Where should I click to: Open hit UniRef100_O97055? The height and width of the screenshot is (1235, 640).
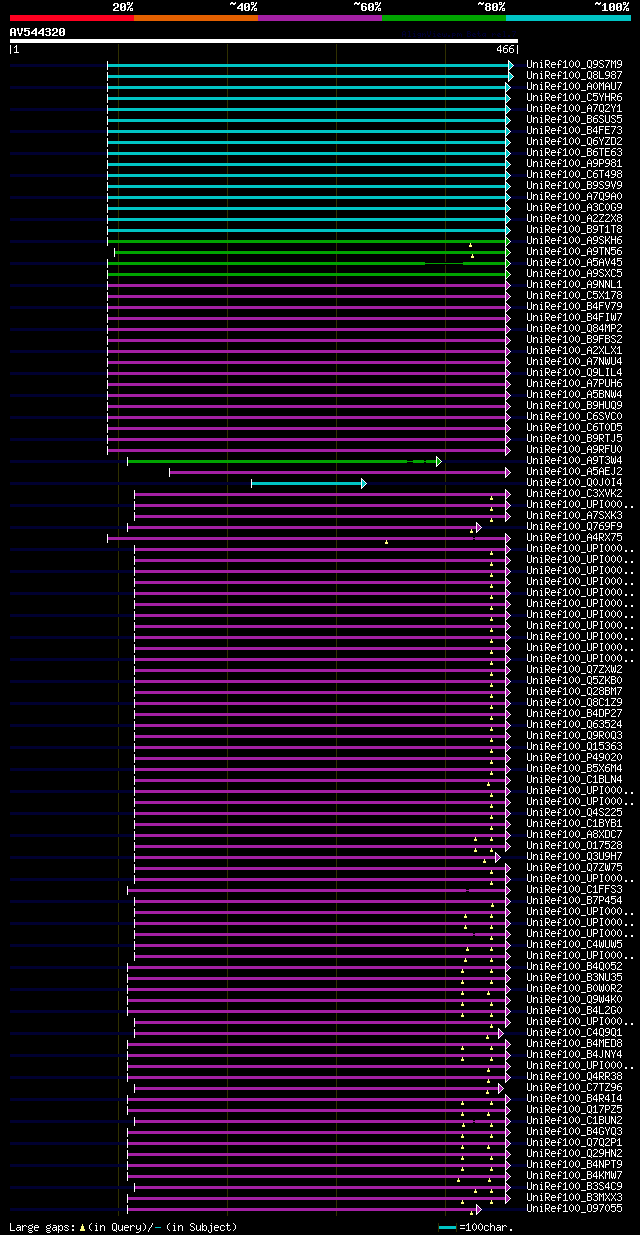click(574, 1208)
